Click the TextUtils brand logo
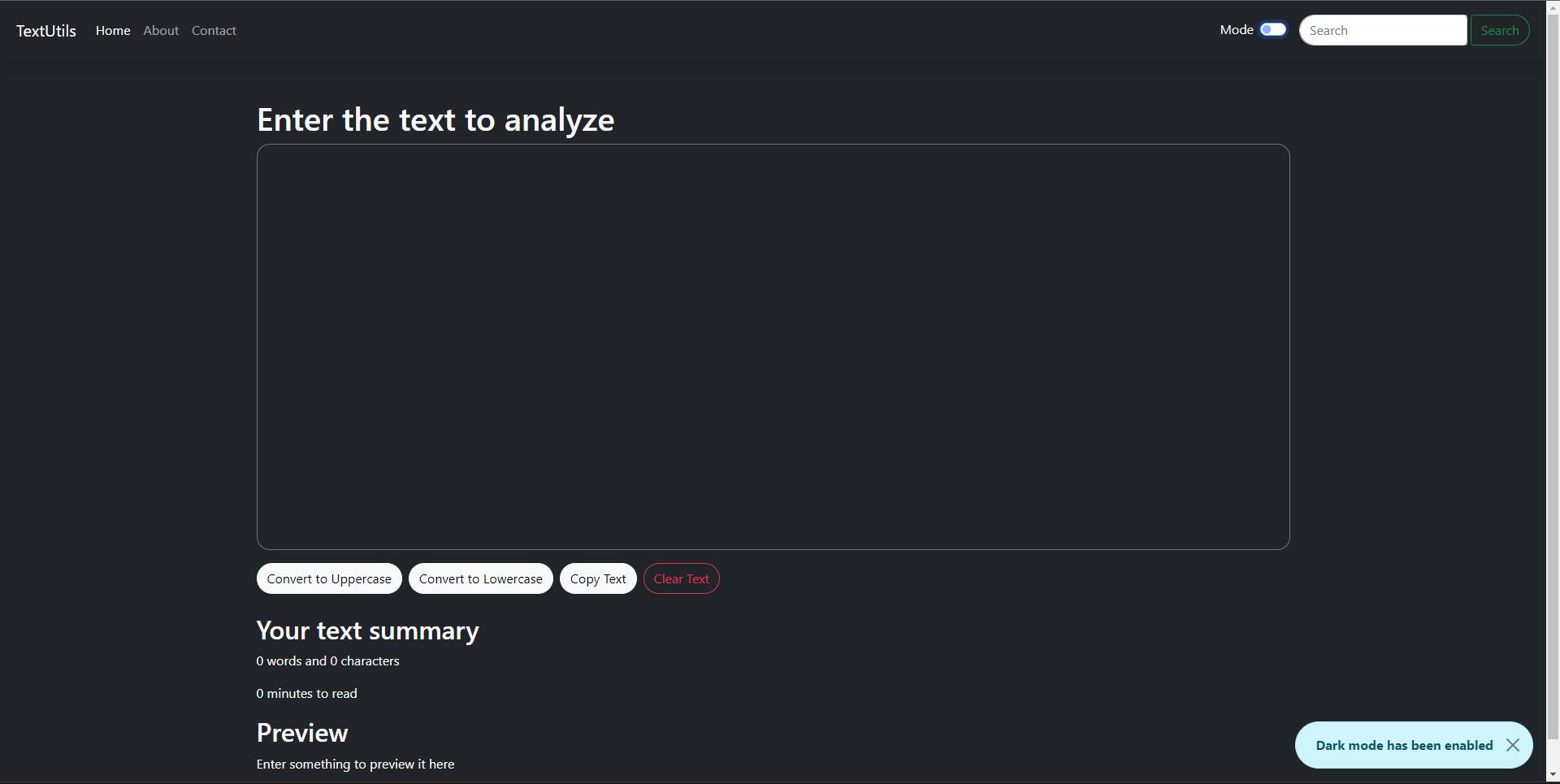The image size is (1560, 784). click(x=45, y=30)
